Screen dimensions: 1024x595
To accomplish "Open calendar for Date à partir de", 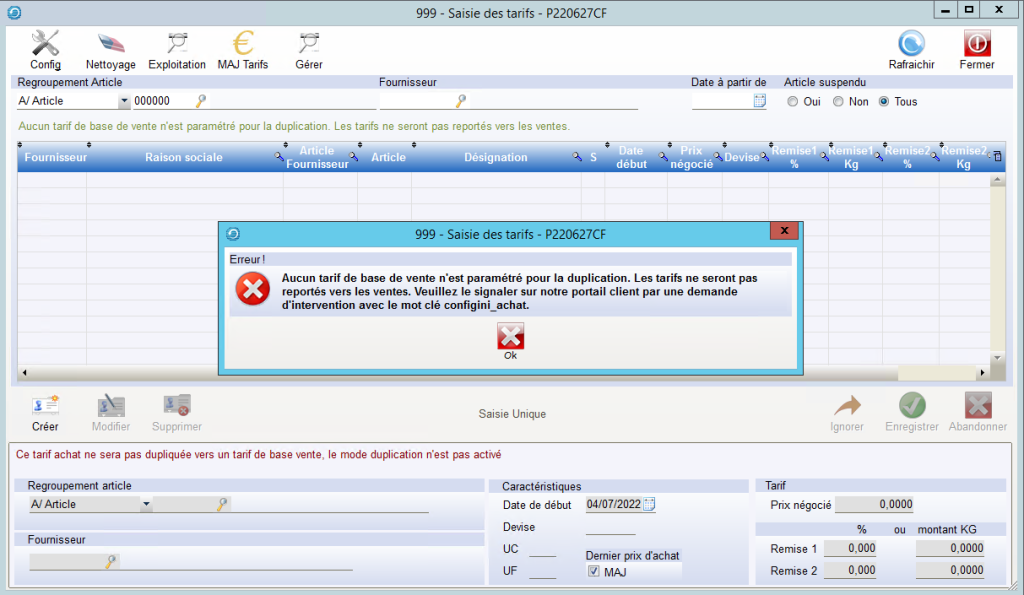I will pos(759,101).
